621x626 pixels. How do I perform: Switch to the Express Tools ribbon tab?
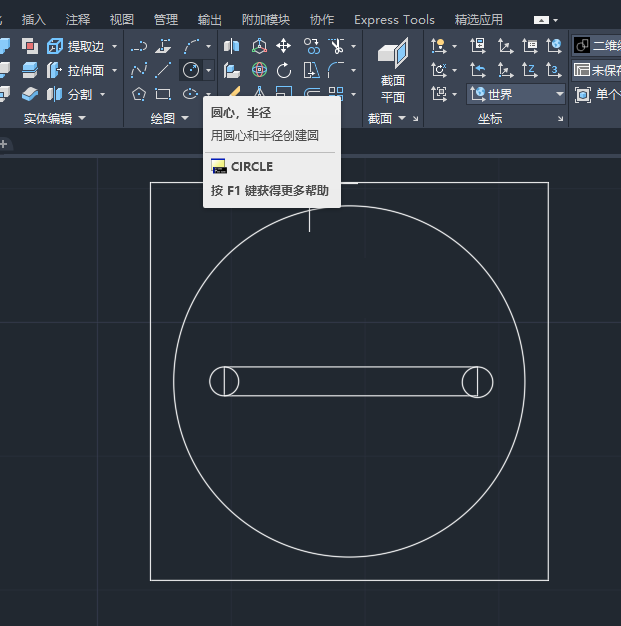(x=394, y=20)
